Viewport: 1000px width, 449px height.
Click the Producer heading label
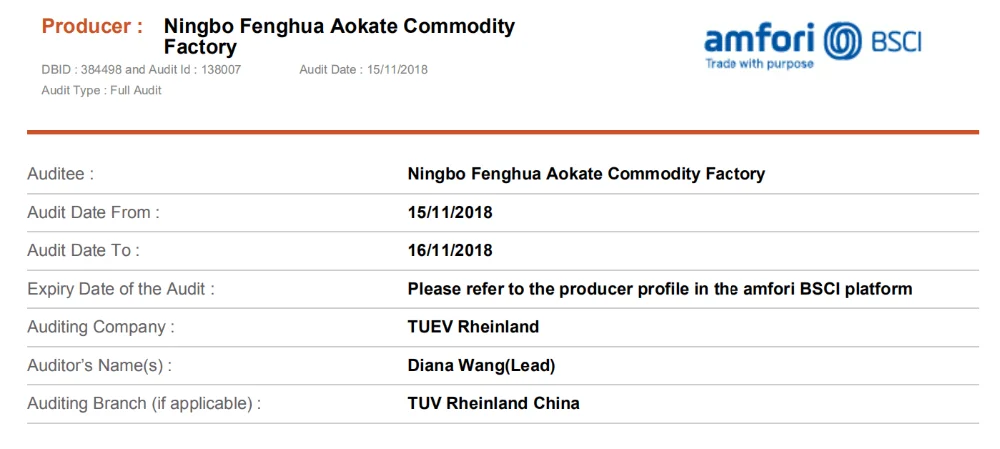[92, 27]
